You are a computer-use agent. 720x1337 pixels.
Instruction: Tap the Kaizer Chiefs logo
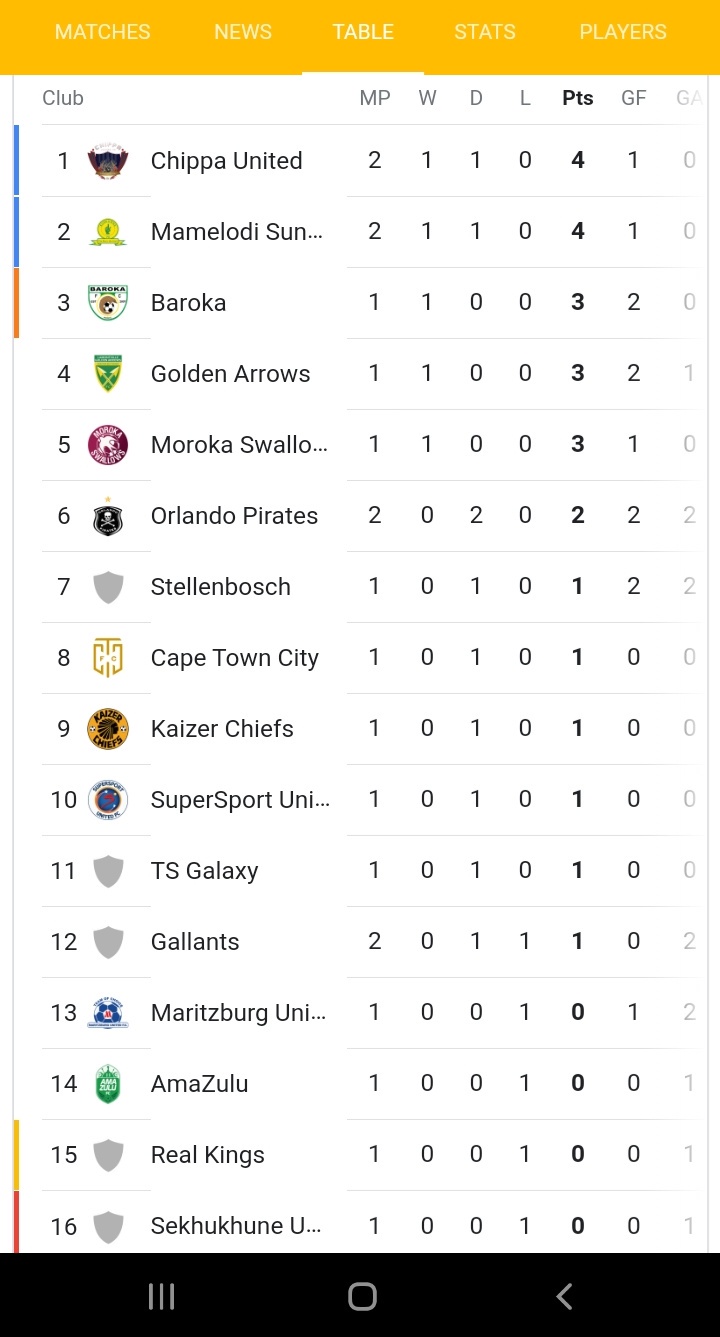[108, 729]
